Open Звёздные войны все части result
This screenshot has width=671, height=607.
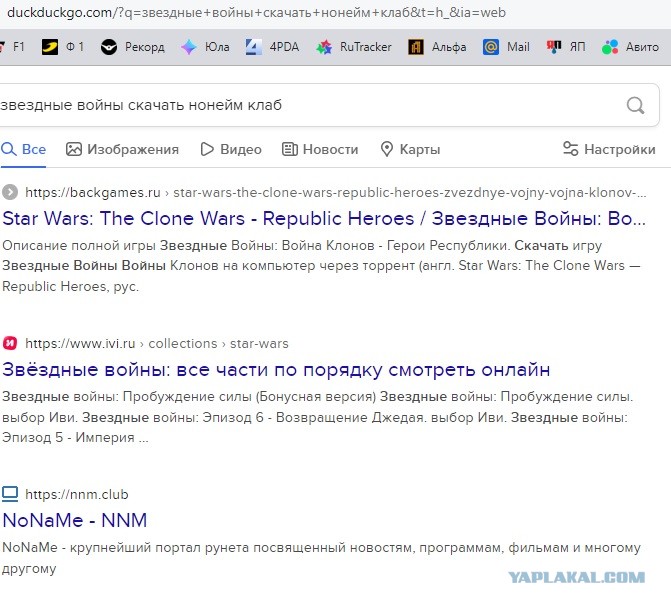point(276,370)
